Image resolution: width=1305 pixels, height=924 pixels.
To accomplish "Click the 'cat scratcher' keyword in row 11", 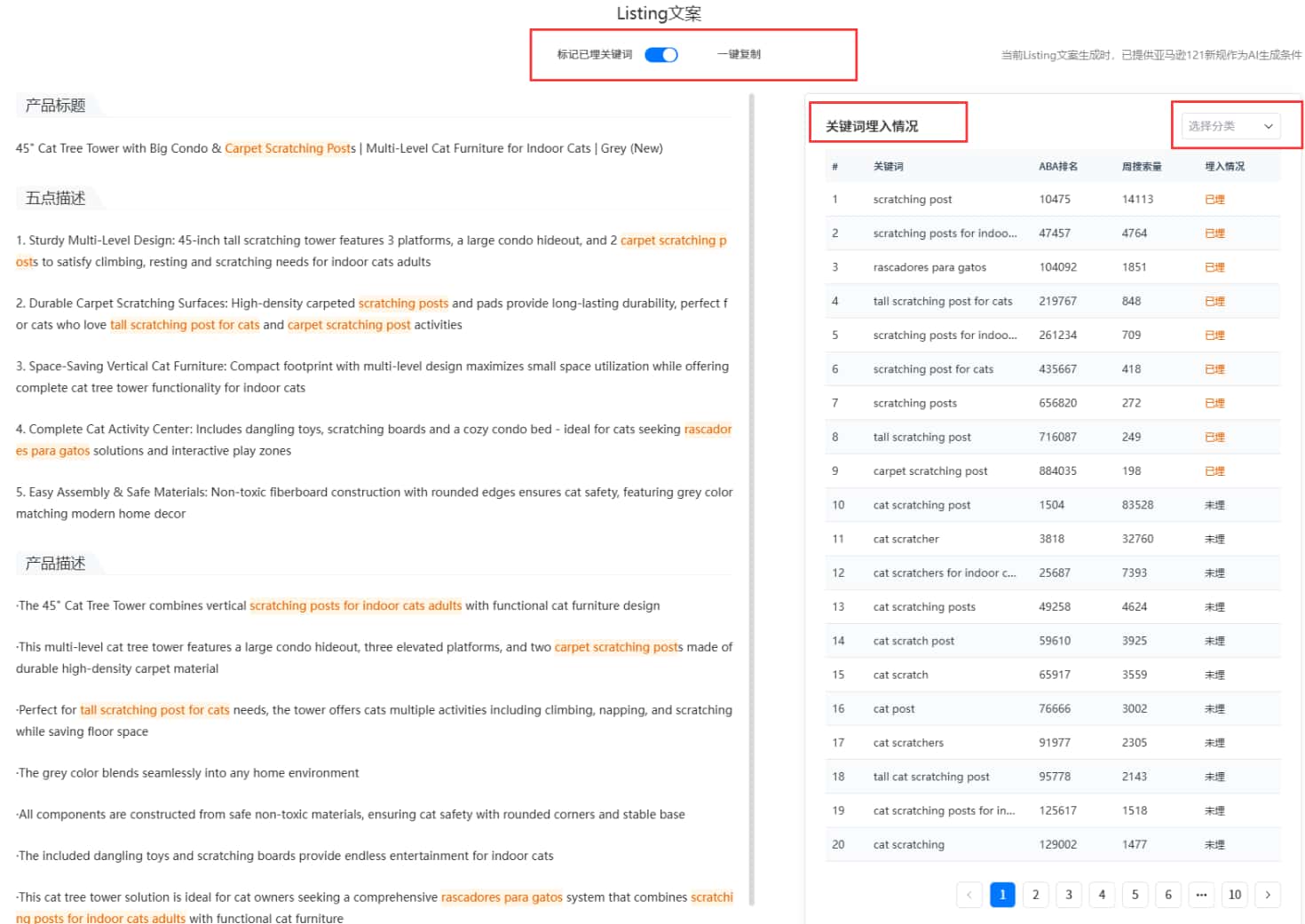I will click(906, 540).
